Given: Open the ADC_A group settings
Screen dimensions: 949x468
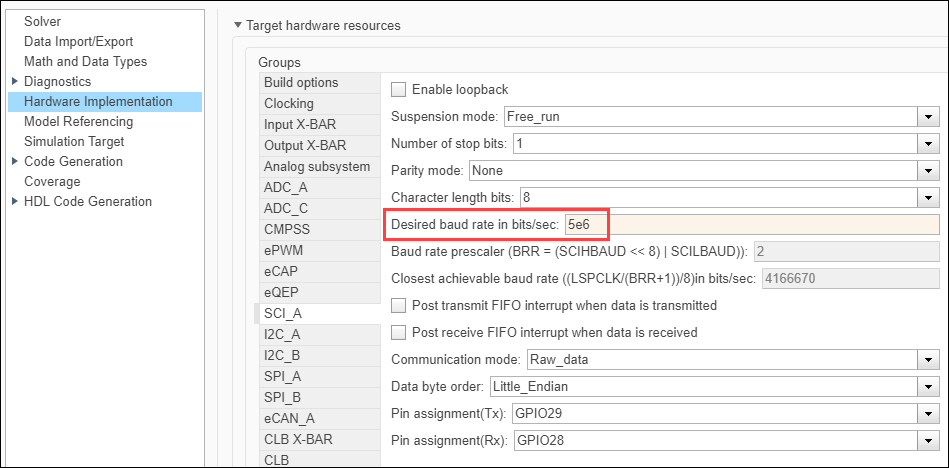Looking at the screenshot, I should click(x=286, y=187).
